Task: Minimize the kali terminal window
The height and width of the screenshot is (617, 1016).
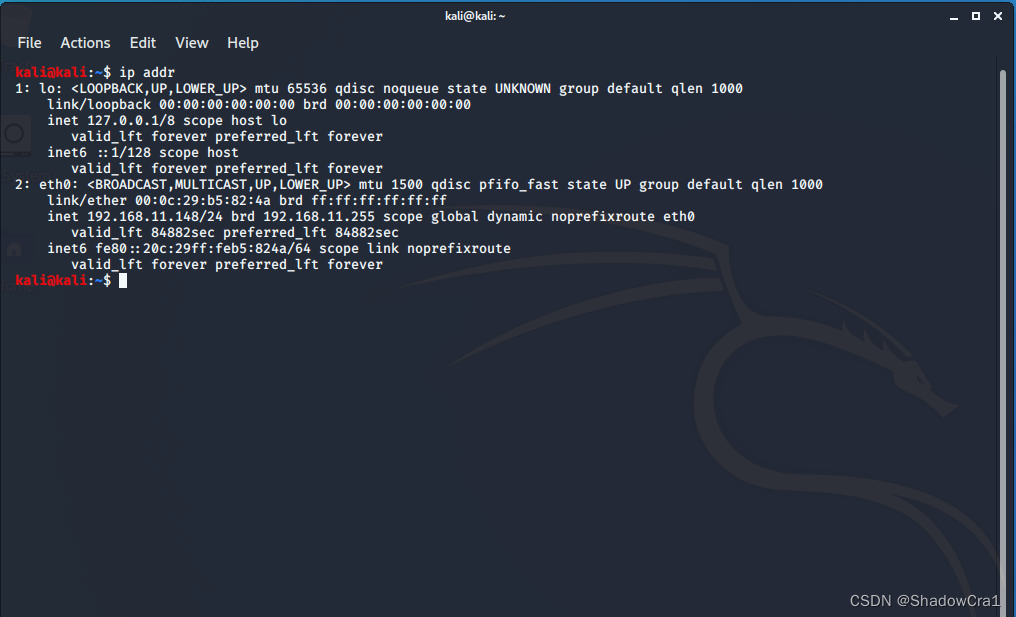Action: [x=954, y=16]
